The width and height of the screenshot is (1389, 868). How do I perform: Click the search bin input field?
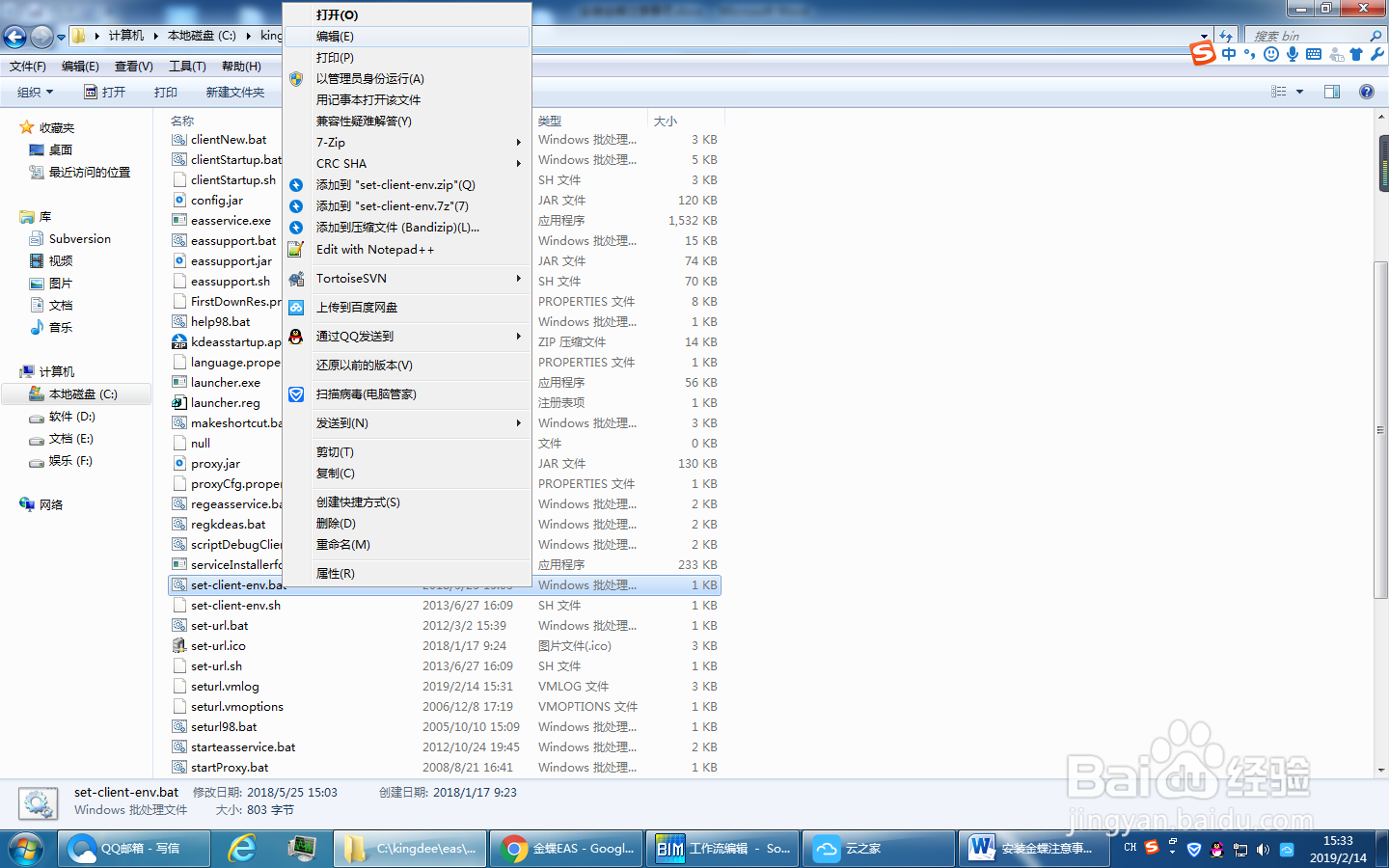click(1307, 36)
